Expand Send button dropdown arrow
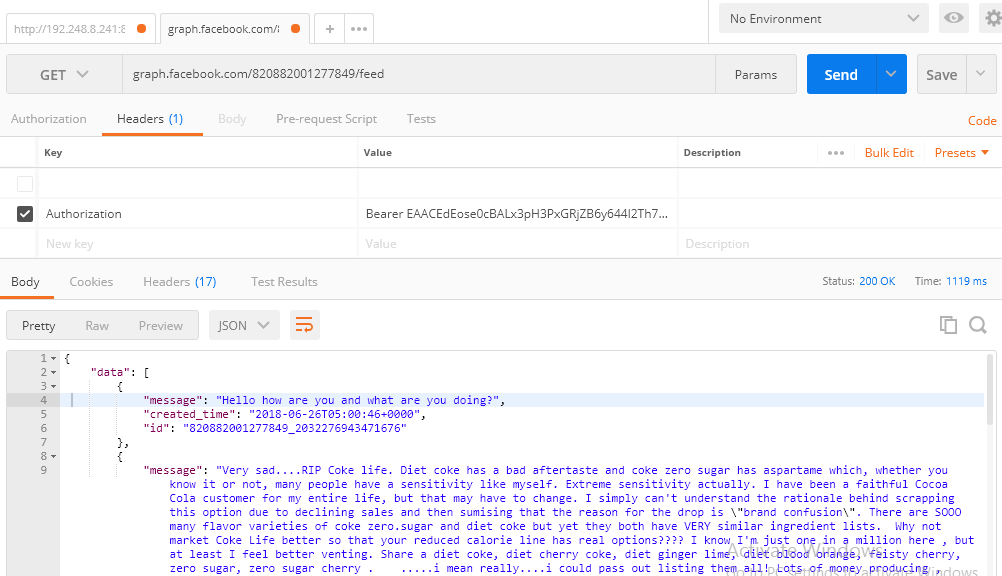This screenshot has width=1002, height=576. [x=891, y=74]
